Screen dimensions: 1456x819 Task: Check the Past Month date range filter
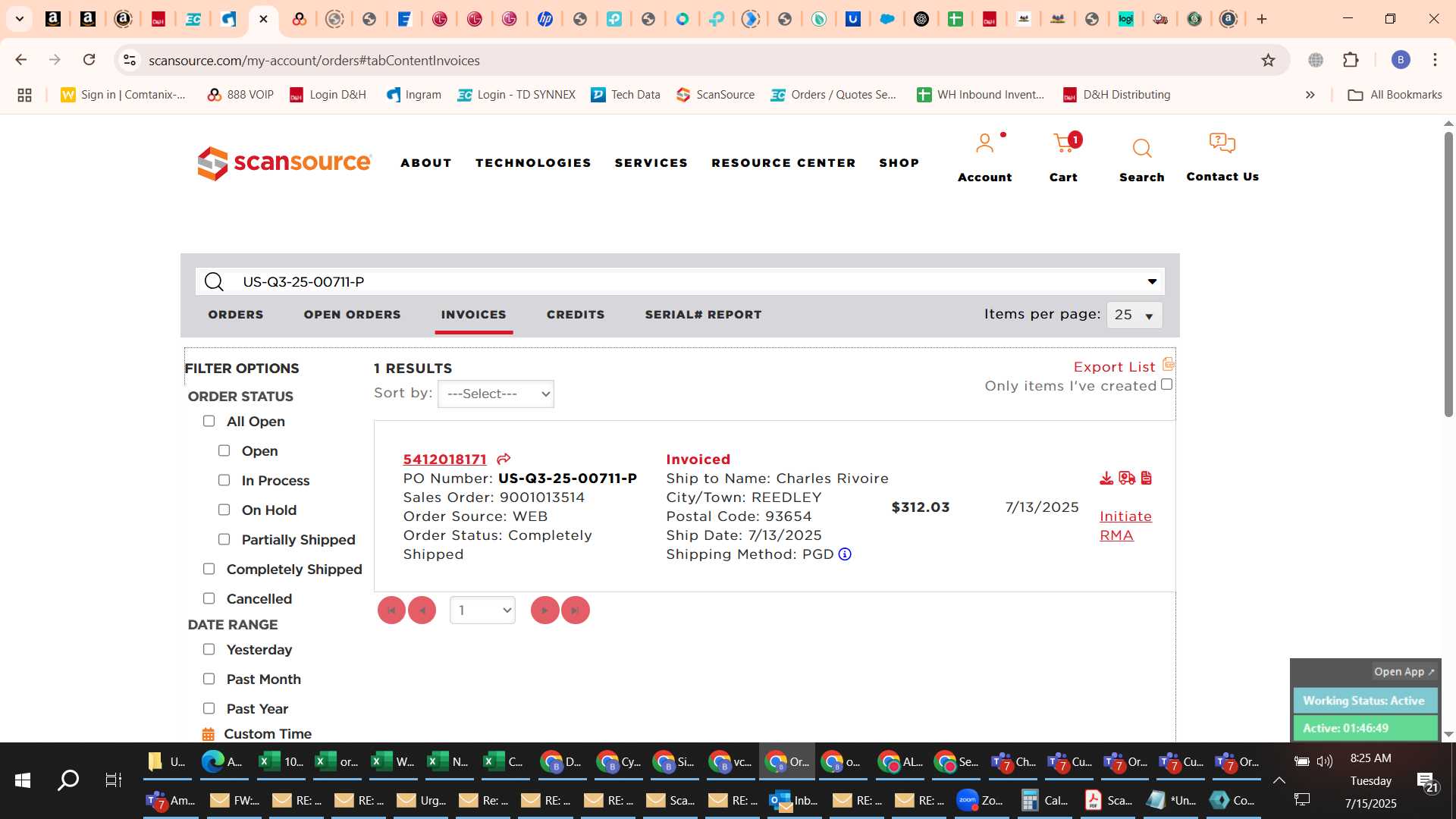[x=209, y=679]
